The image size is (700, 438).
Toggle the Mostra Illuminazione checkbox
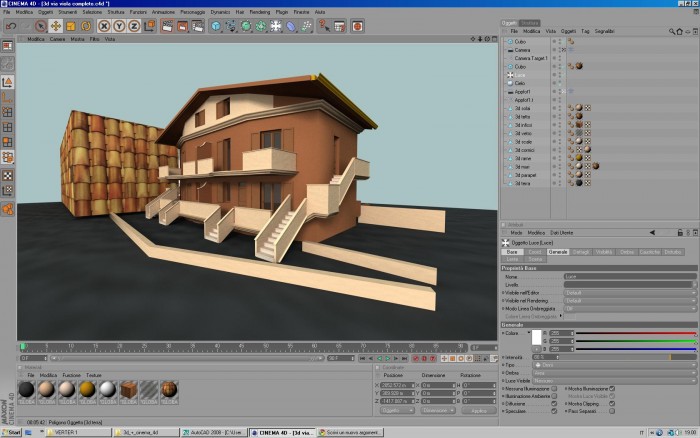(612, 389)
